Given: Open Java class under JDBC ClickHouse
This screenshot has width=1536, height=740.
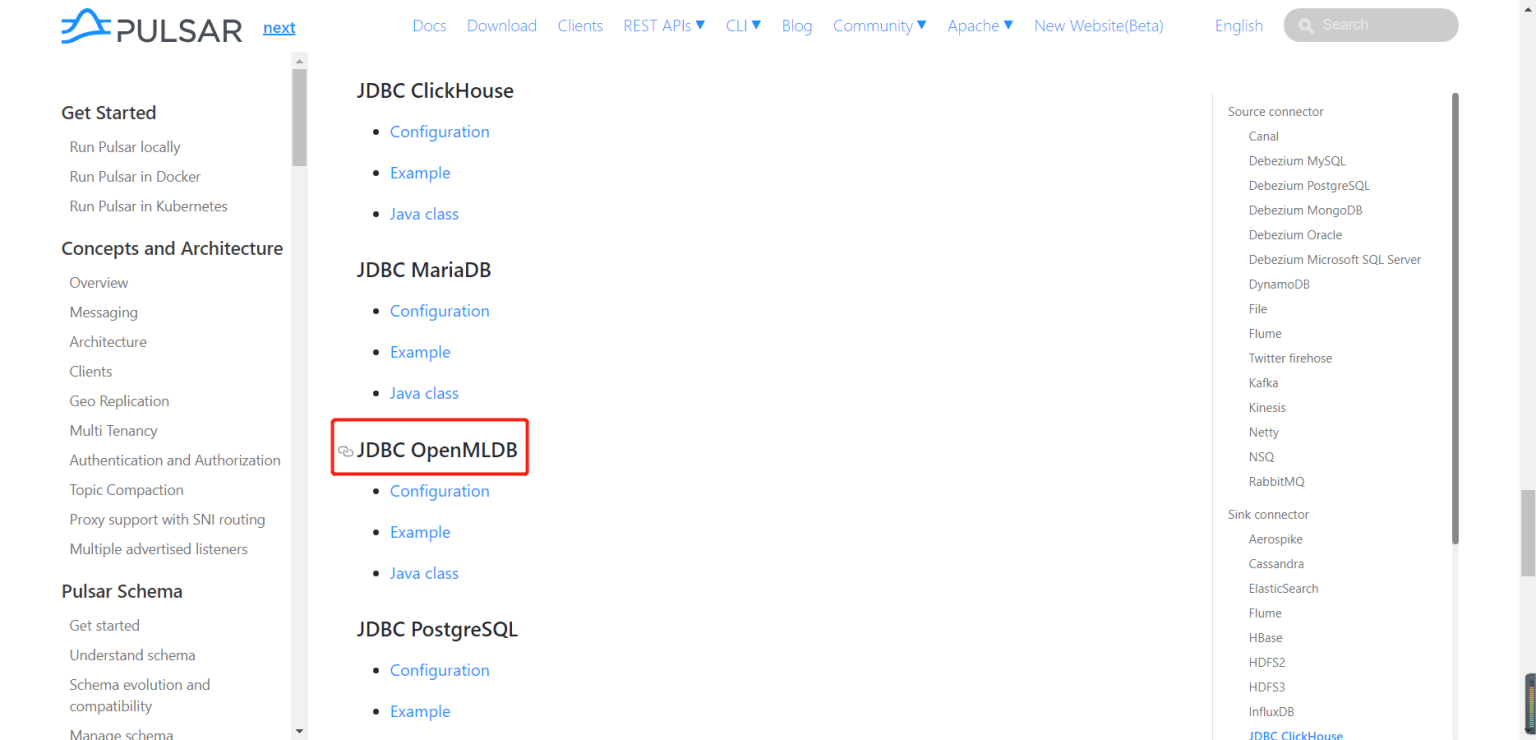Looking at the screenshot, I should [424, 214].
